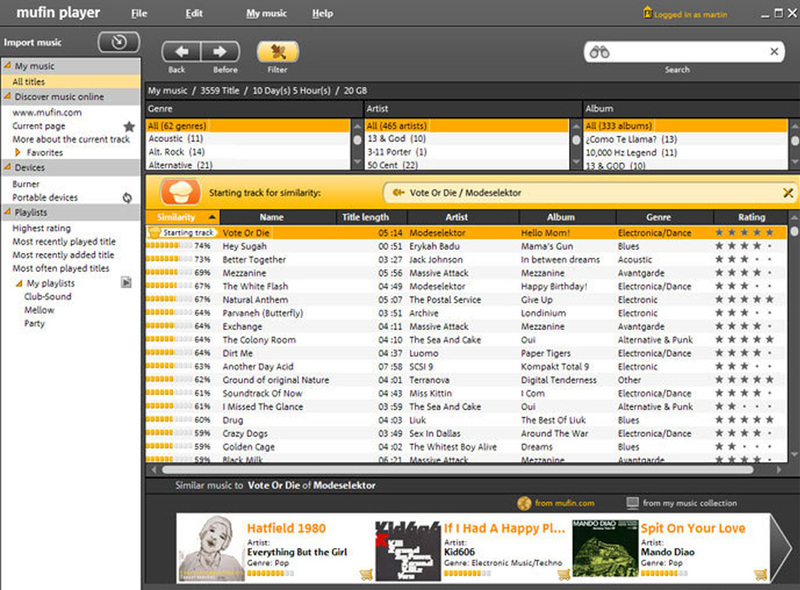
Task: Click Genre list scrollbar down arrow
Action: tap(357, 162)
